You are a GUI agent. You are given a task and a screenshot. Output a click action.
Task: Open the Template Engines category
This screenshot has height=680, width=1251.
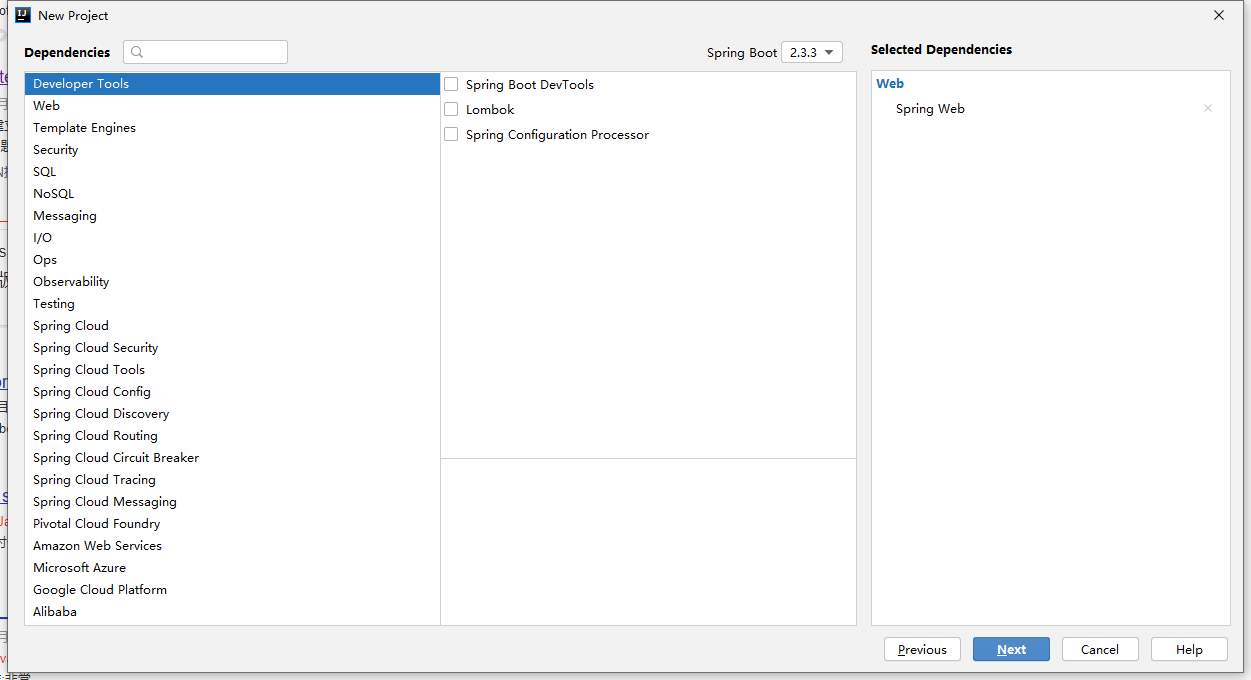coord(84,128)
